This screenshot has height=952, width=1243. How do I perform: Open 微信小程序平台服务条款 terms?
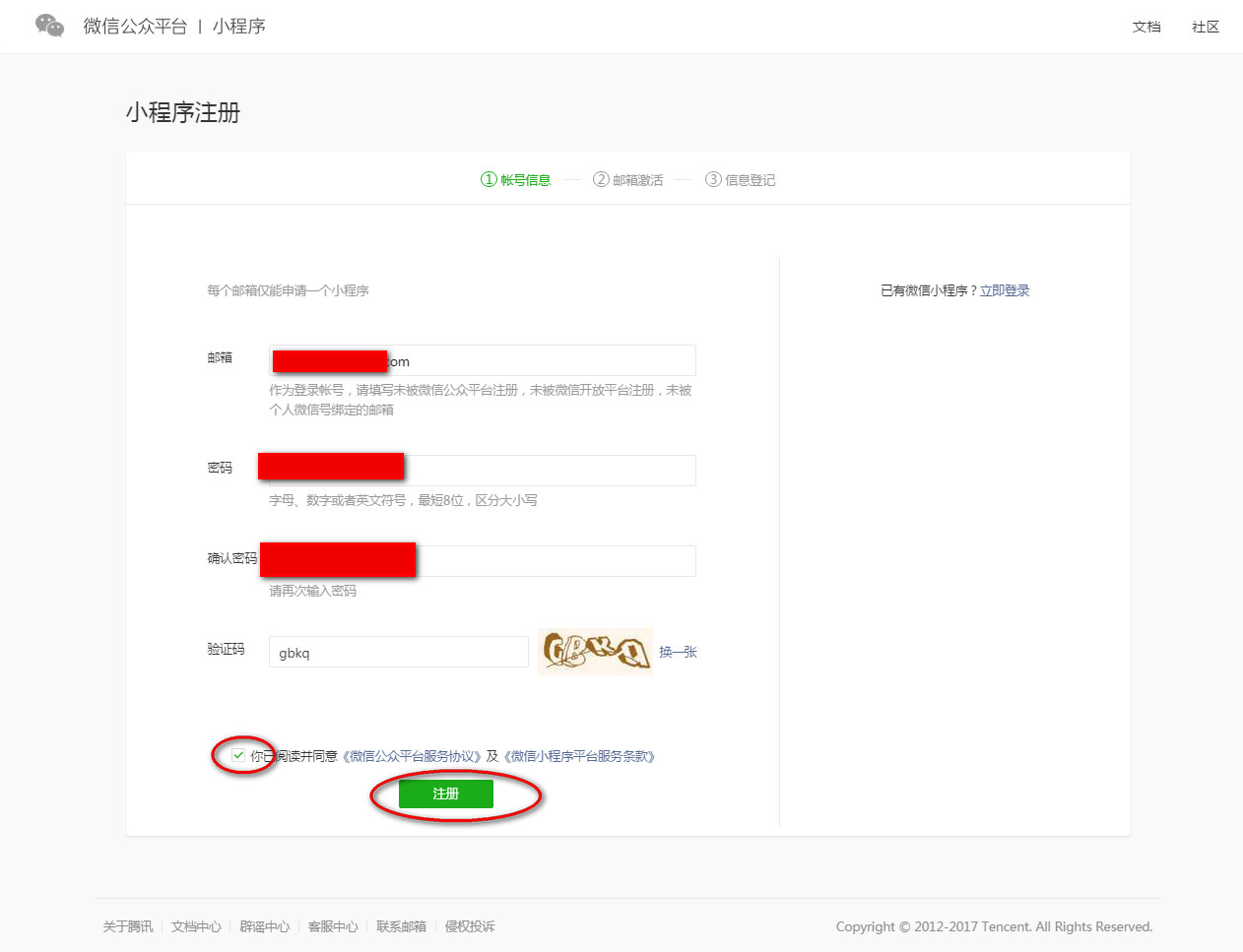(580, 755)
